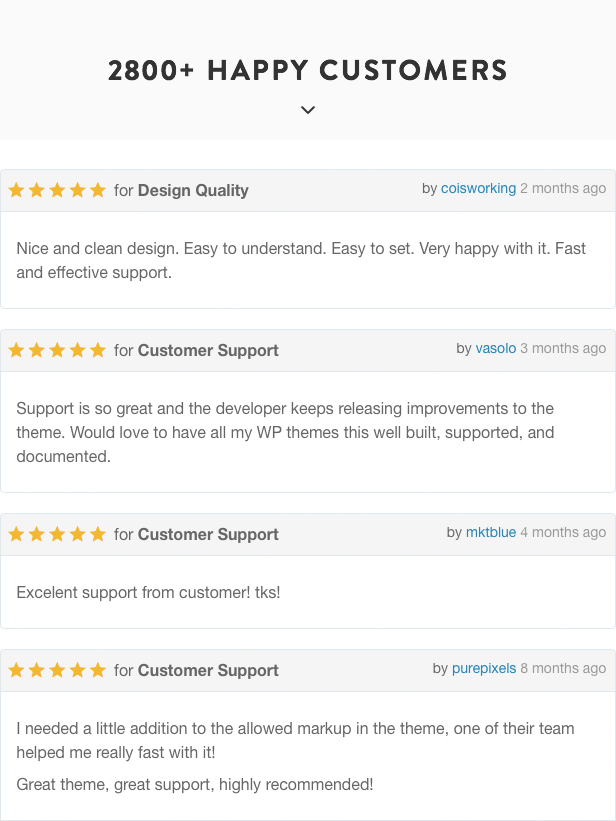Viewport: 616px width, 821px height.
Task: Click the 'Nice and clean design' review text
Action: coord(301,260)
